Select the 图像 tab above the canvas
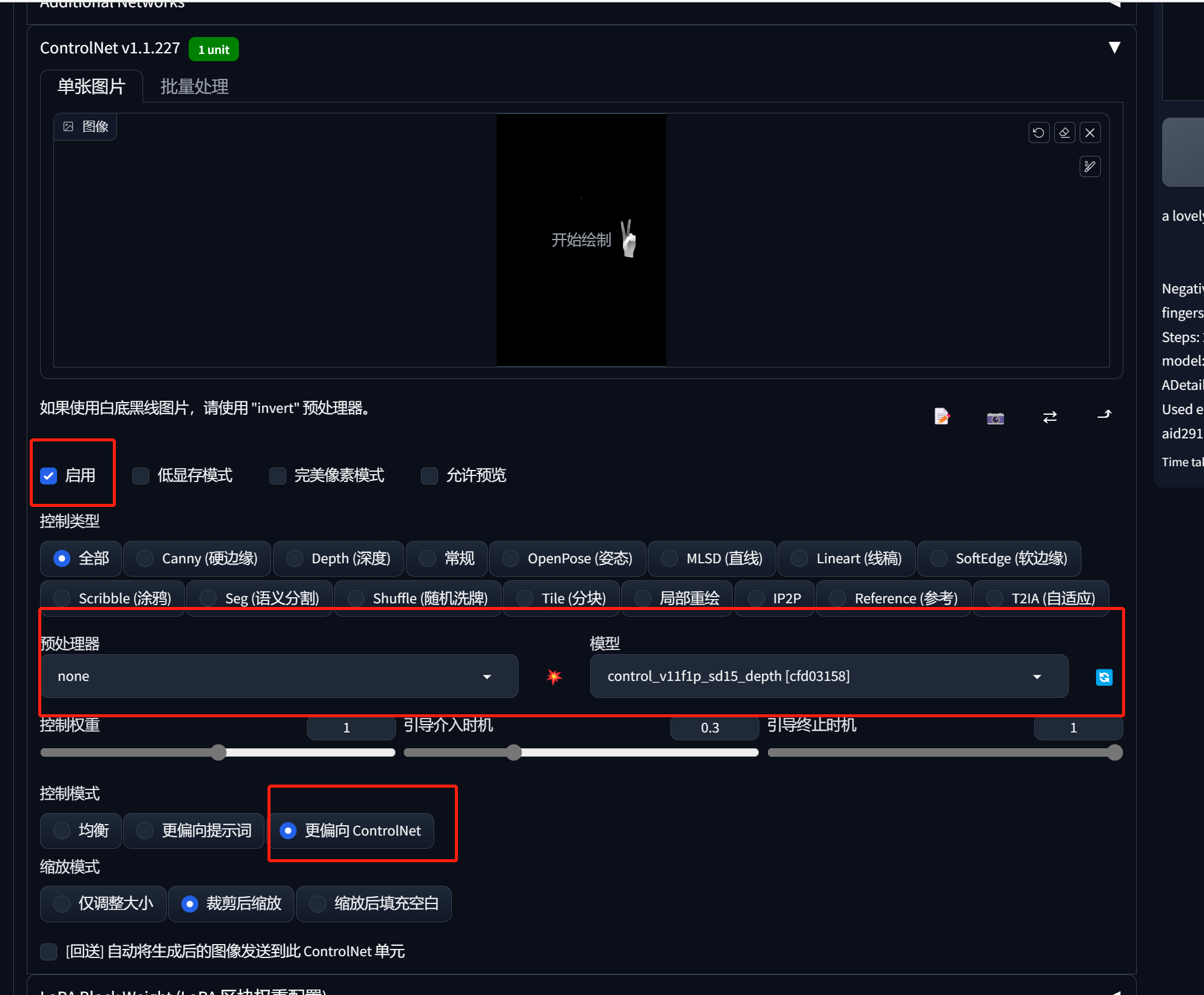Image resolution: width=1204 pixels, height=995 pixels. pos(85,126)
